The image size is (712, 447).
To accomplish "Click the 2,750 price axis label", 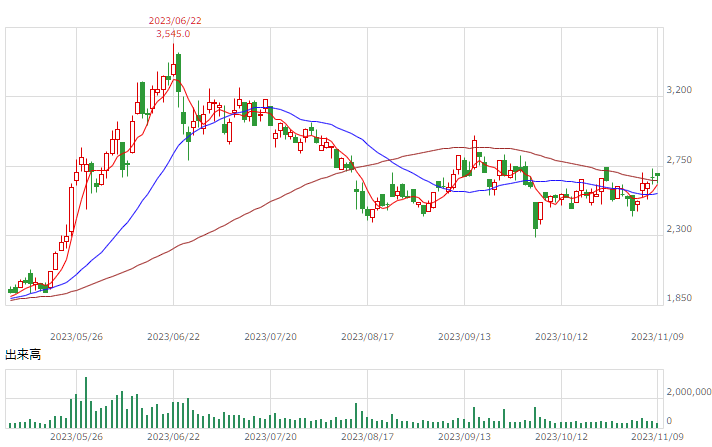I will 679,159.
